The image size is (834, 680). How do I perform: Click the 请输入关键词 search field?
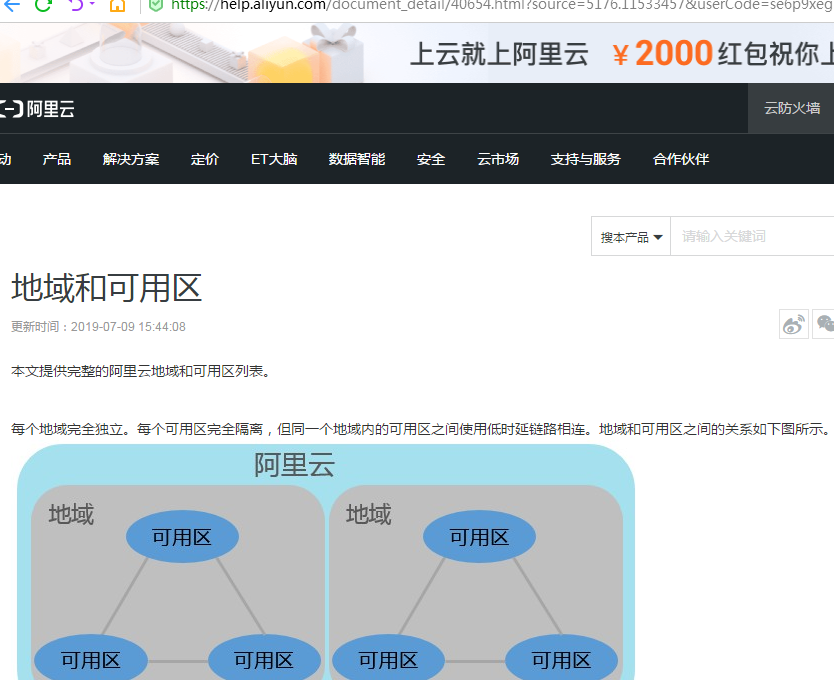click(x=752, y=236)
